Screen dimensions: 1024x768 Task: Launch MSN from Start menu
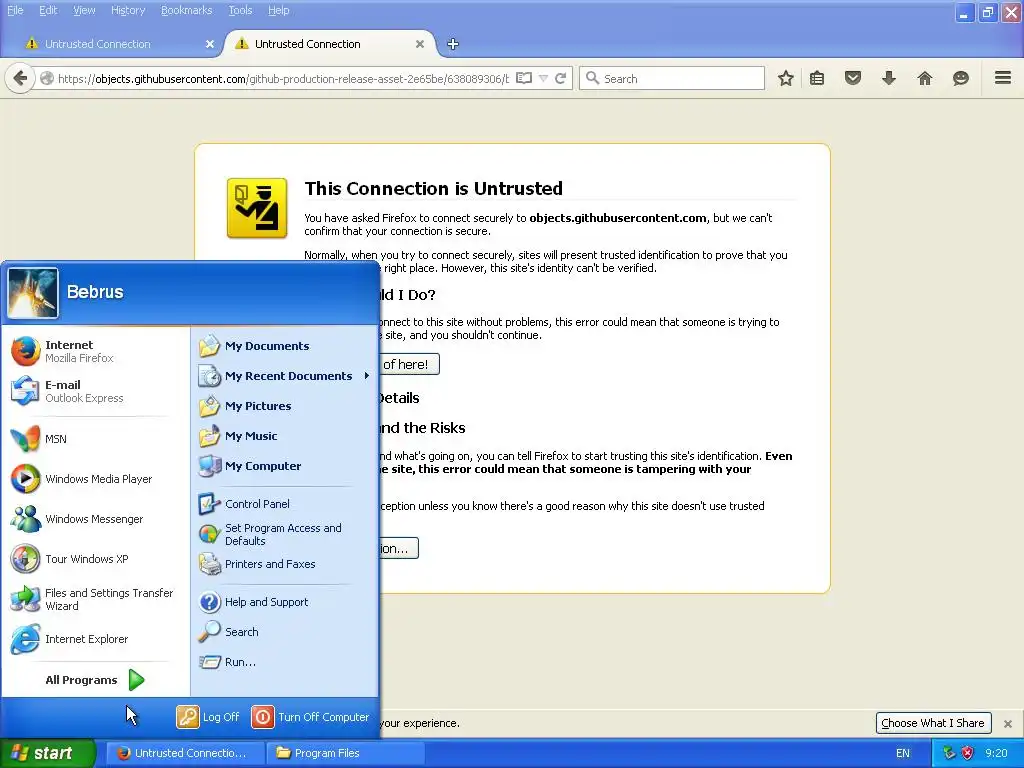[x=95, y=439]
